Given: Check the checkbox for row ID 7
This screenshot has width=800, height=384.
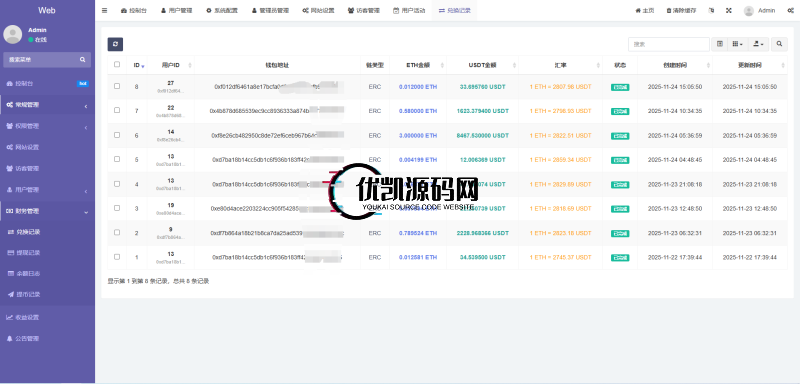Looking at the screenshot, I should 117,110.
